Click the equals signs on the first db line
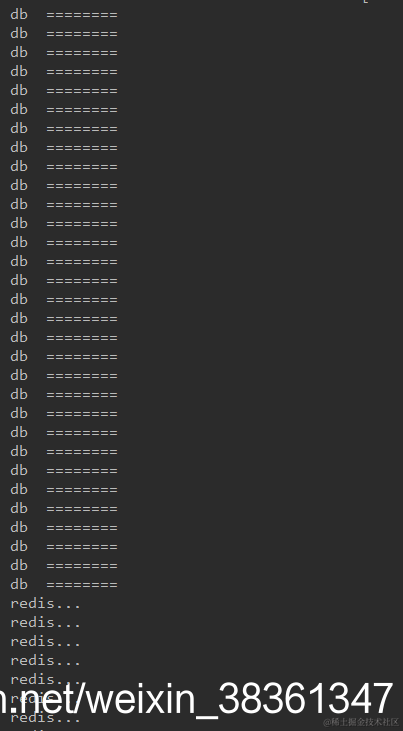Image resolution: width=403 pixels, height=731 pixels. pyautogui.click(x=82, y=15)
